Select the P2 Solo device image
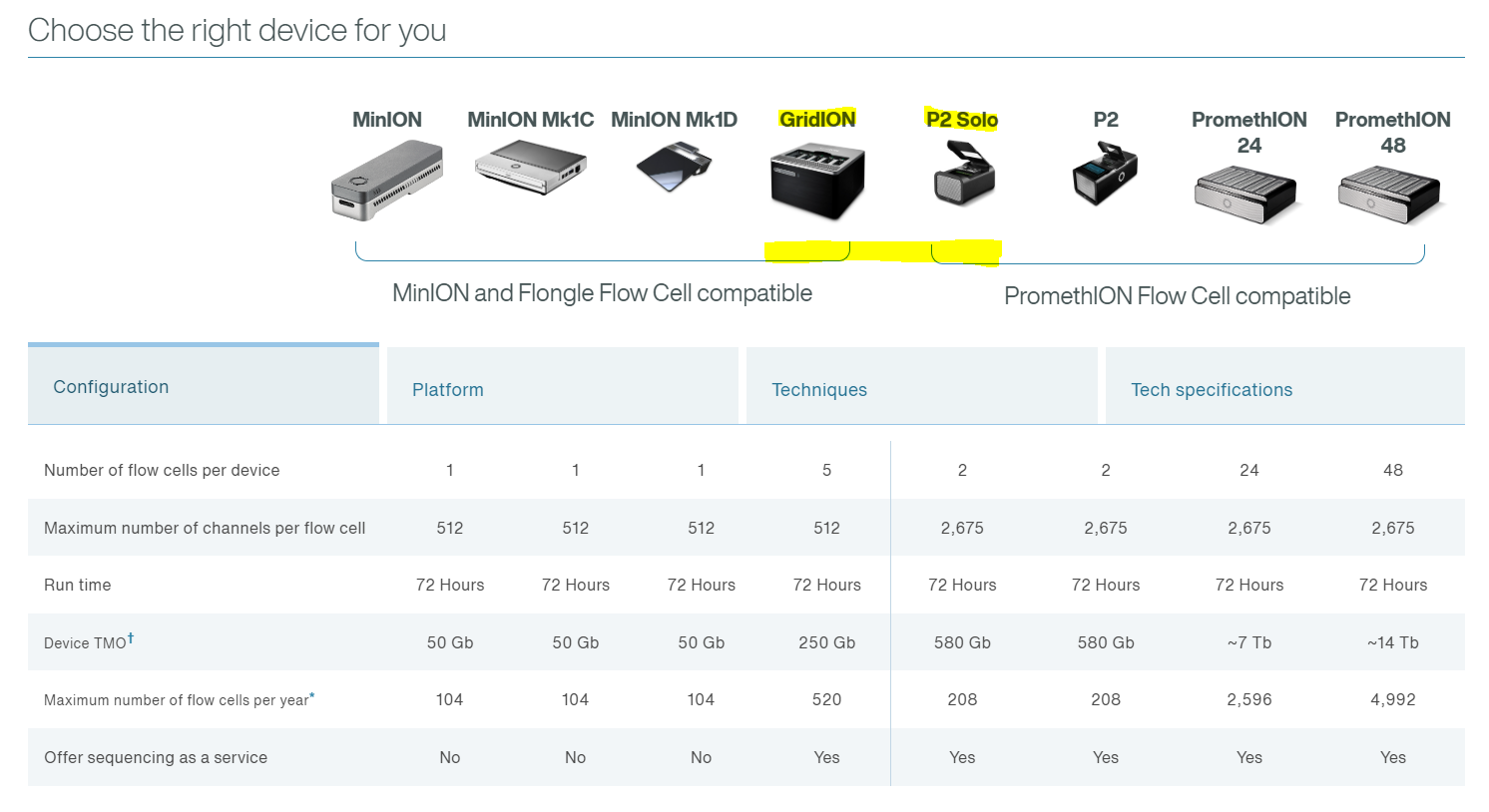This screenshot has height=812, width=1489. click(963, 173)
